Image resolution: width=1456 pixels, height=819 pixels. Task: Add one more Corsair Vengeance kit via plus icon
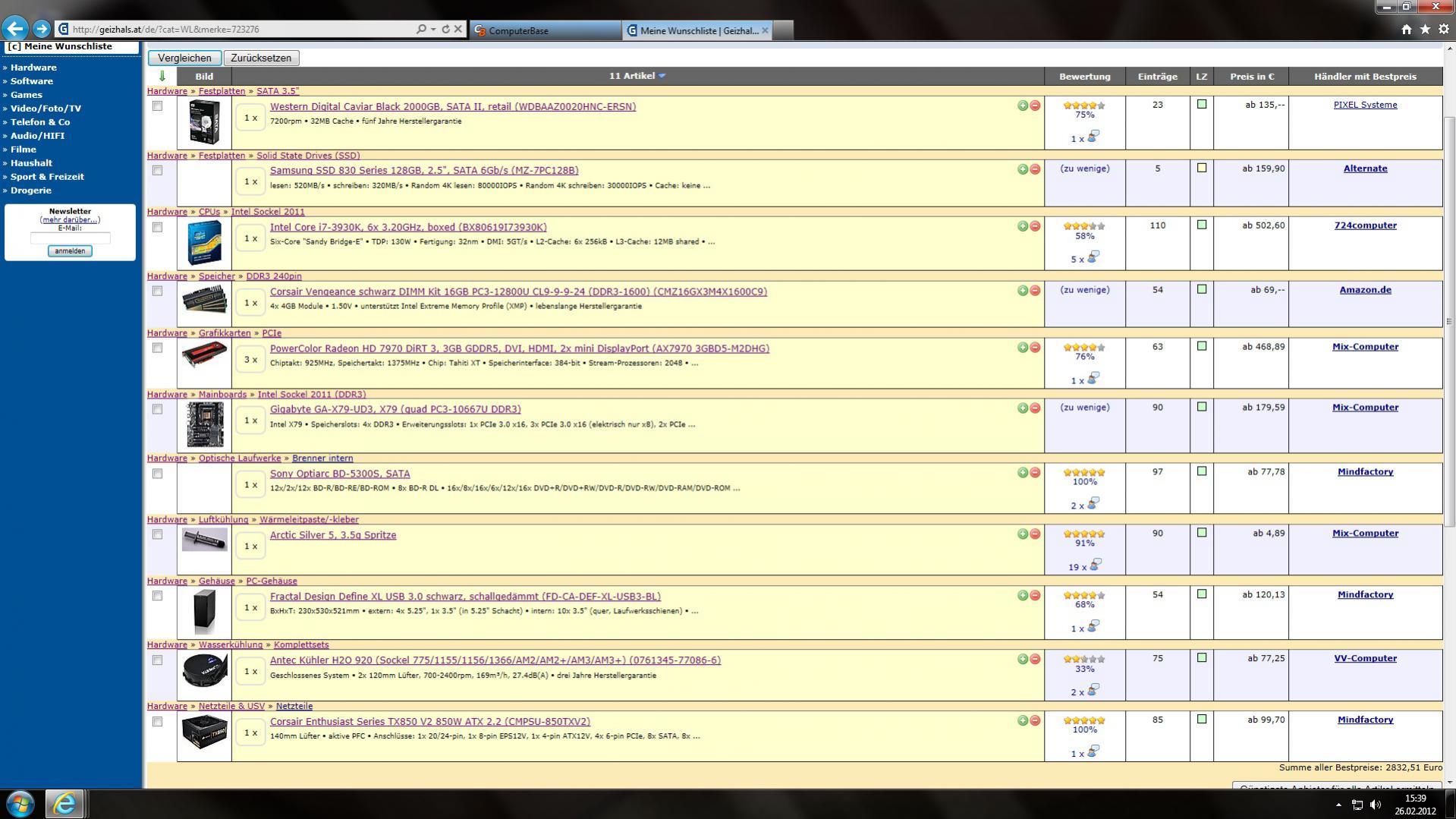[1023, 291]
